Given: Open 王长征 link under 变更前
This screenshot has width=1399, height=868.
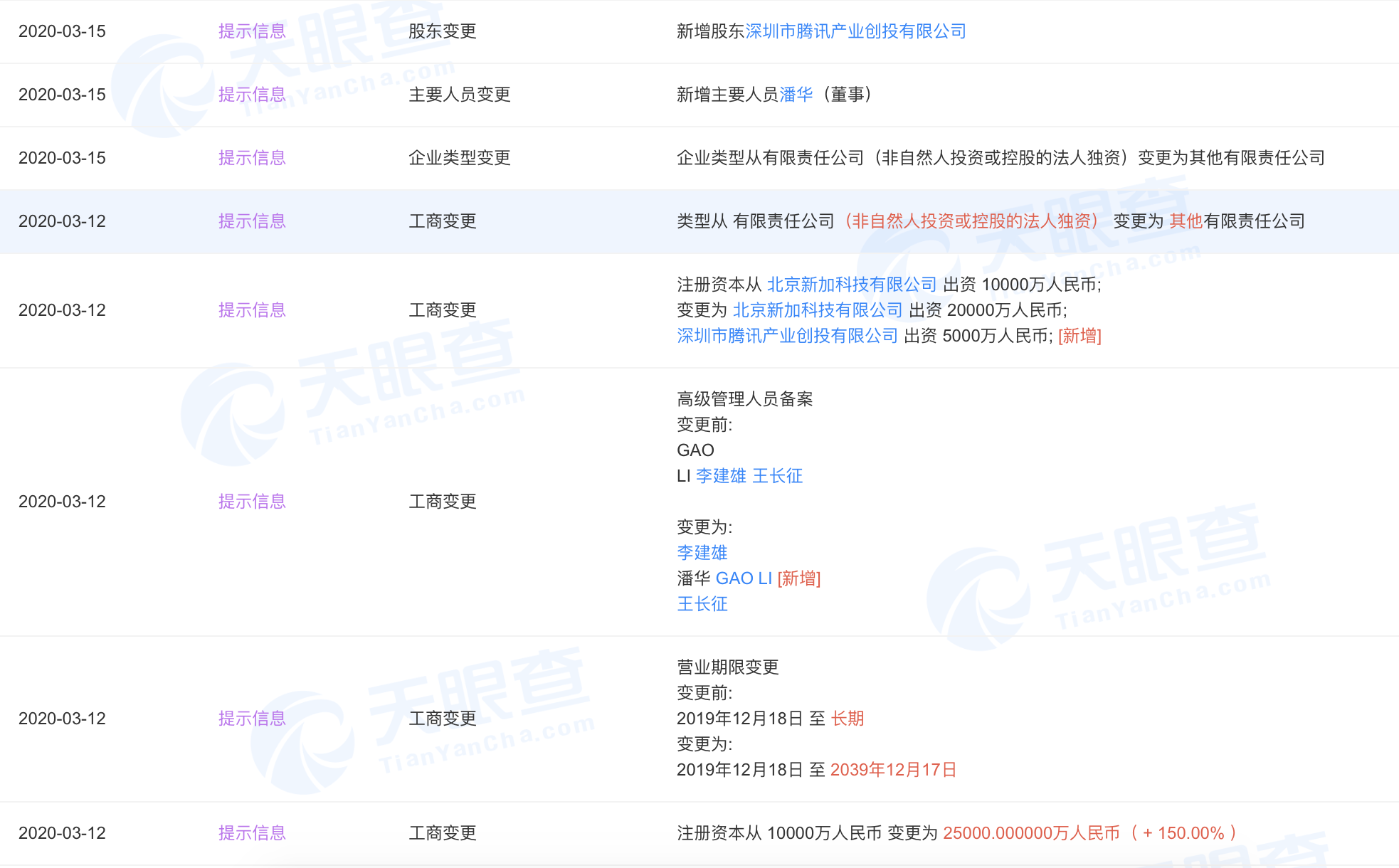Looking at the screenshot, I should click(x=778, y=476).
